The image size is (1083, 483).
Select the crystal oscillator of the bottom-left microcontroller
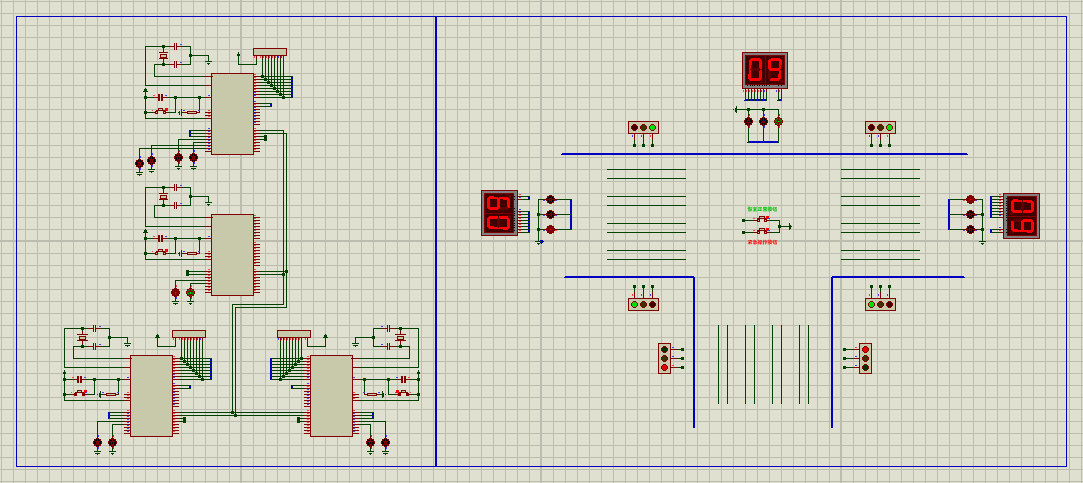[x=82, y=337]
